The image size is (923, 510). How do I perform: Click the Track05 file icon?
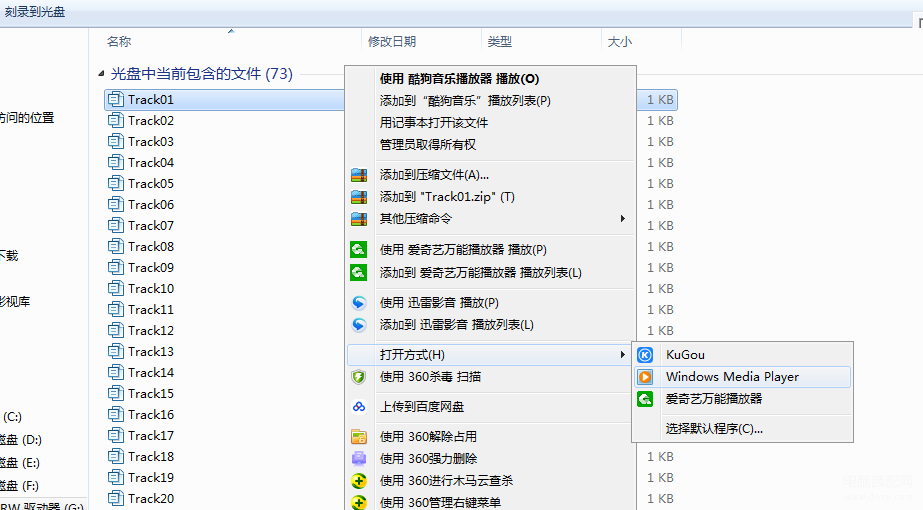[116, 184]
